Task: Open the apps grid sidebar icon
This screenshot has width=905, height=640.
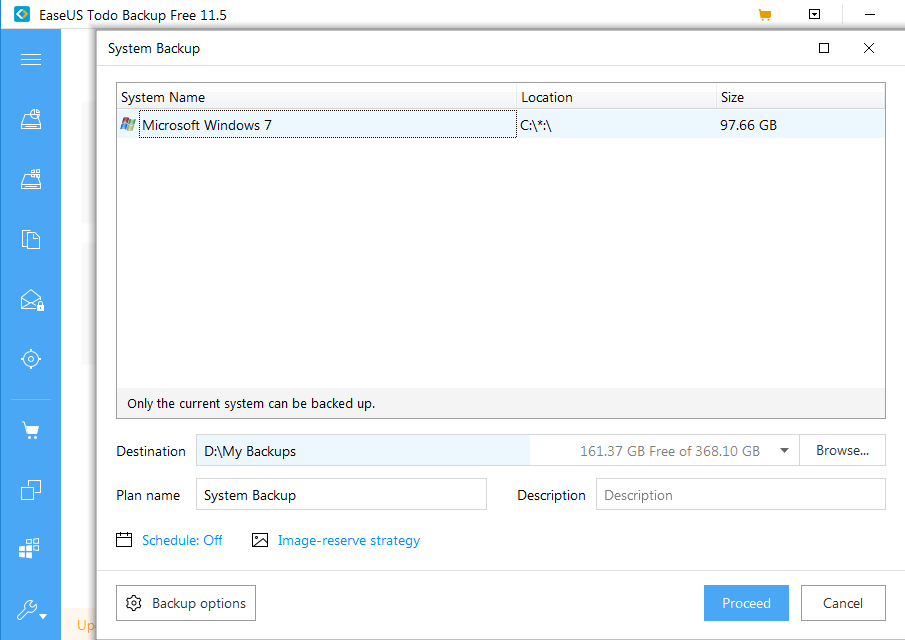Action: (31, 548)
